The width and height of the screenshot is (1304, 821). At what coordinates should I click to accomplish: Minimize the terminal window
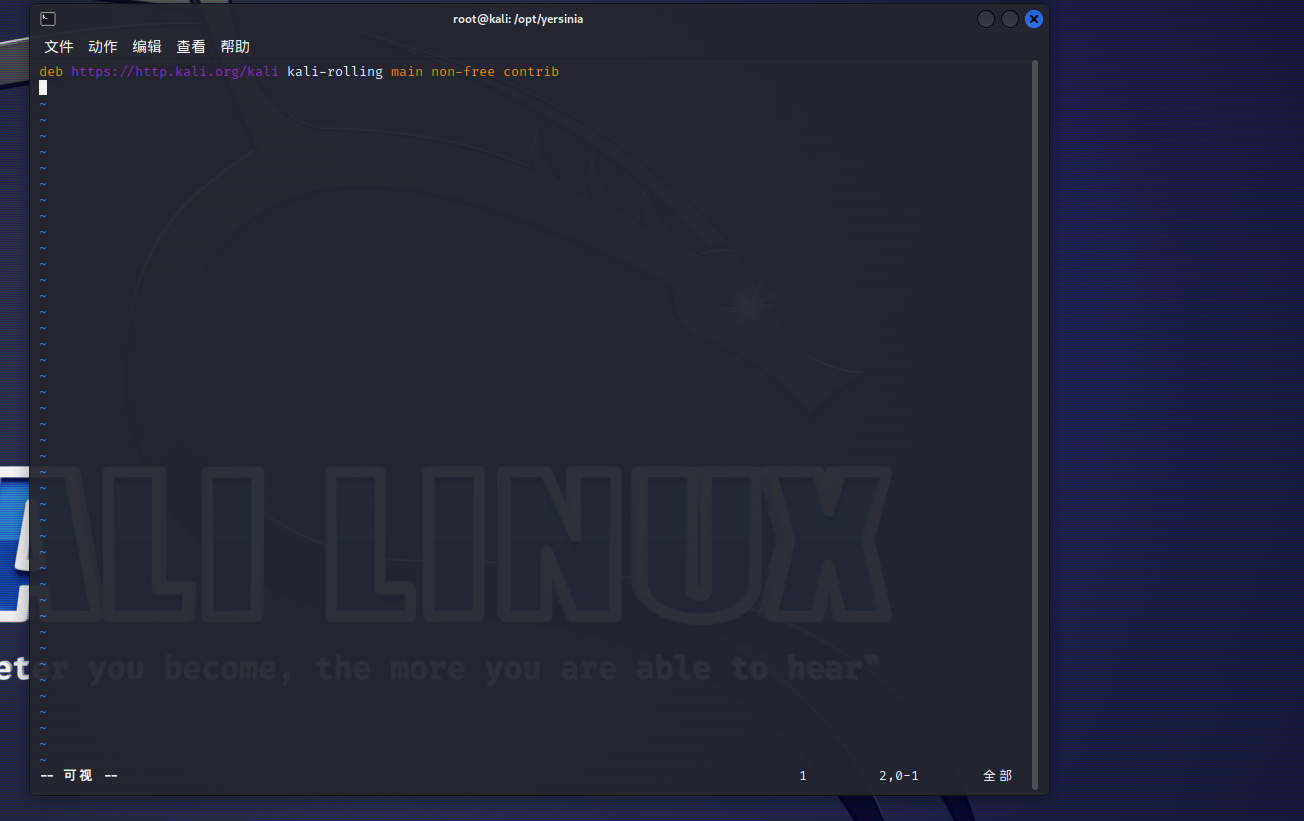(x=986, y=19)
